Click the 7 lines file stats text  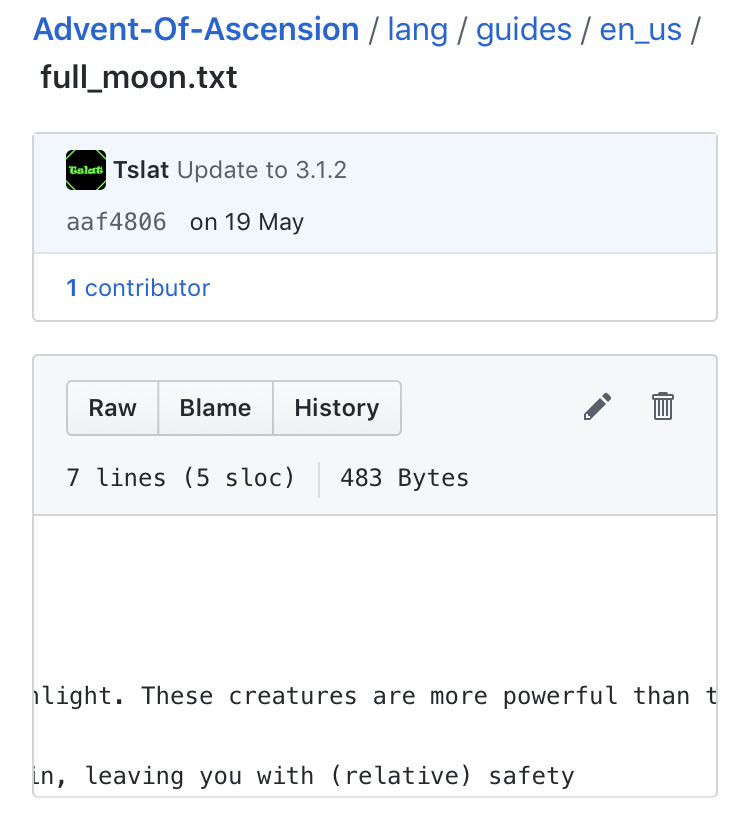180,478
